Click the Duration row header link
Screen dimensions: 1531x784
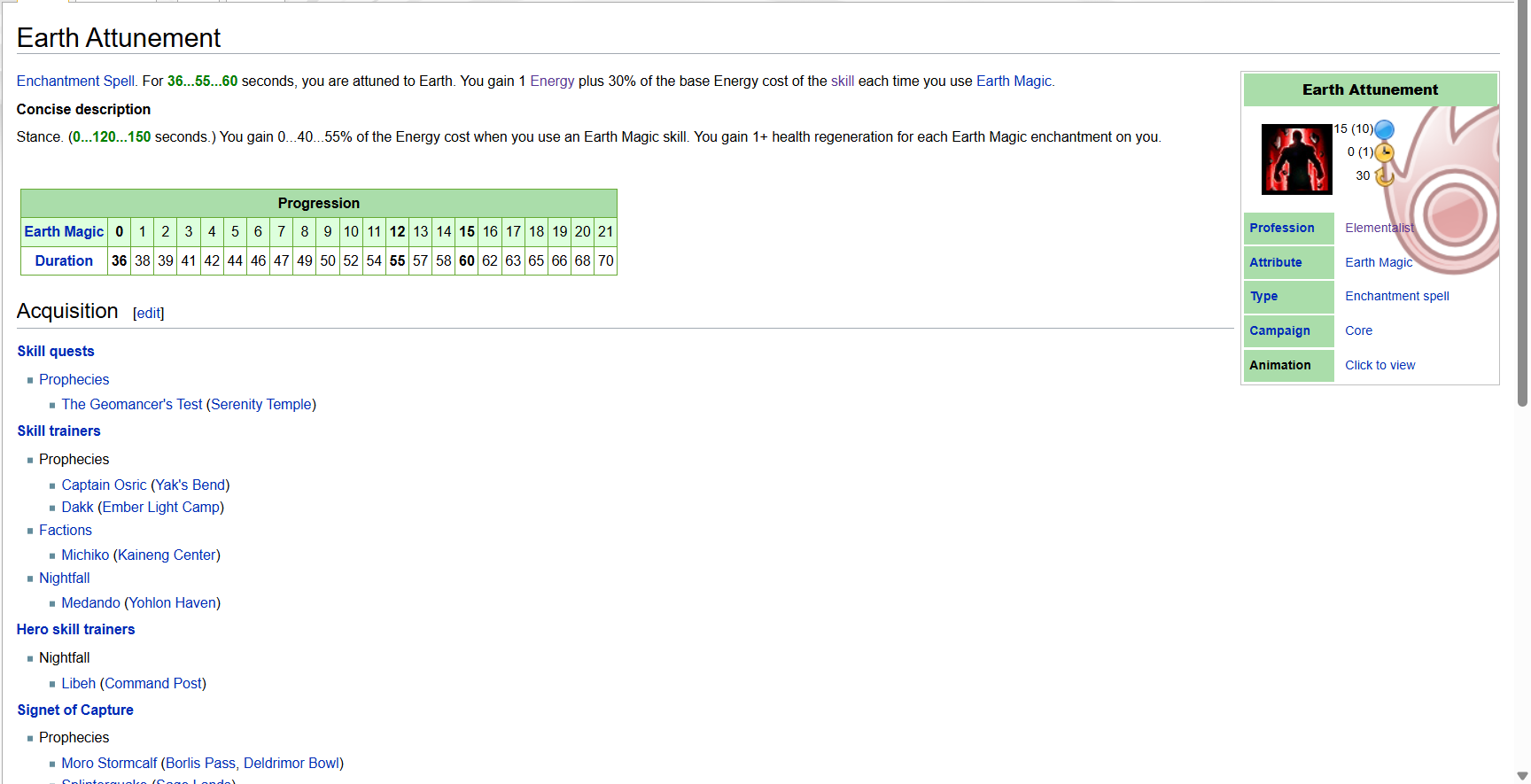point(64,260)
